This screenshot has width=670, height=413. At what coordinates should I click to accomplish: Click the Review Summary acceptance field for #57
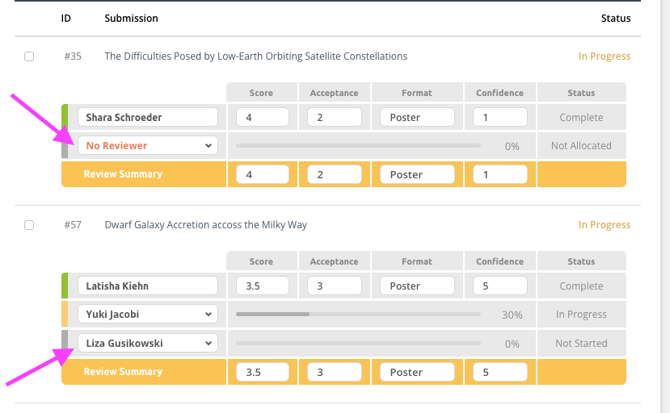333,372
